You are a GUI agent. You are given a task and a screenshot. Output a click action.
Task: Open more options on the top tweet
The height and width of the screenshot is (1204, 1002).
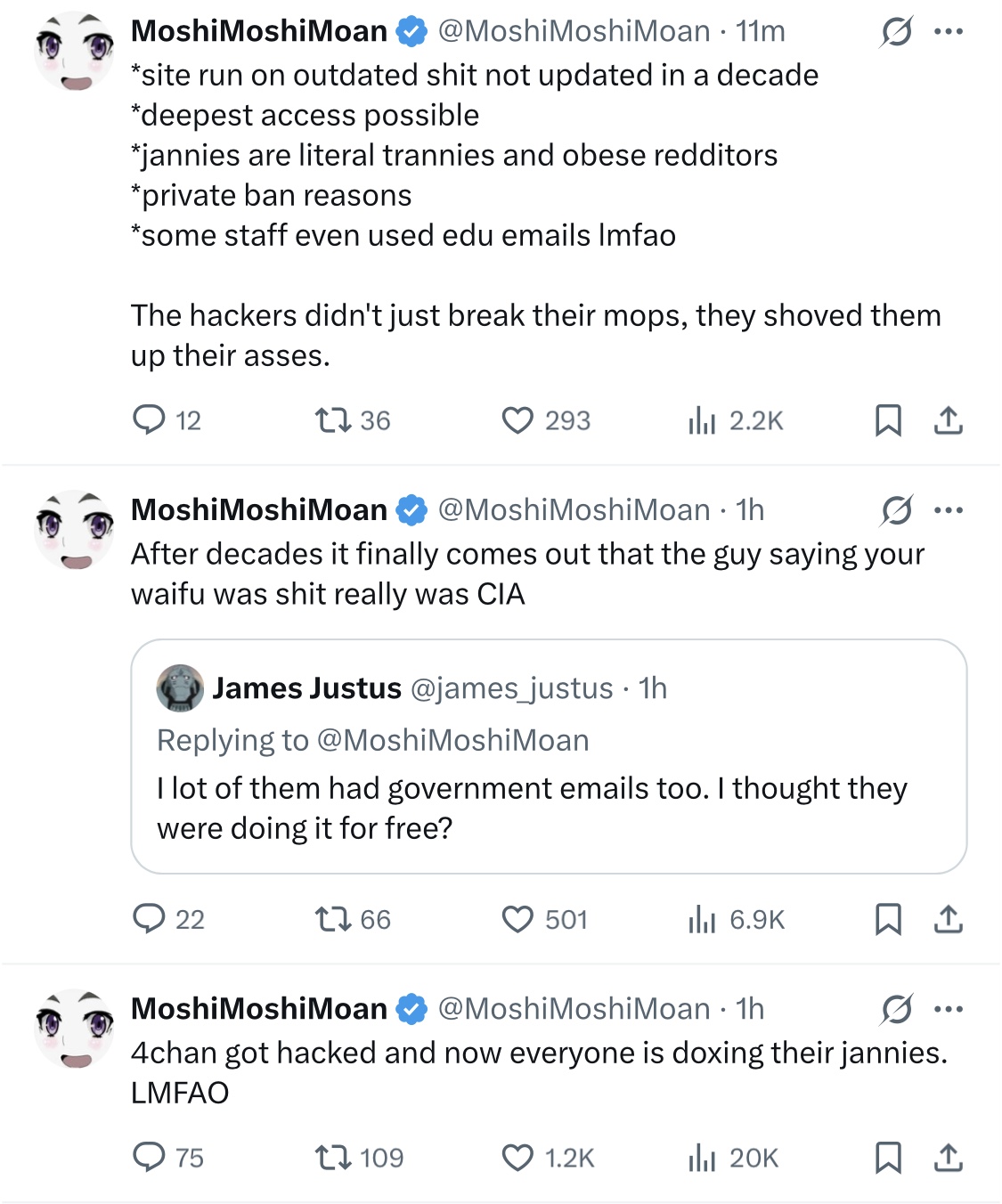(x=949, y=32)
